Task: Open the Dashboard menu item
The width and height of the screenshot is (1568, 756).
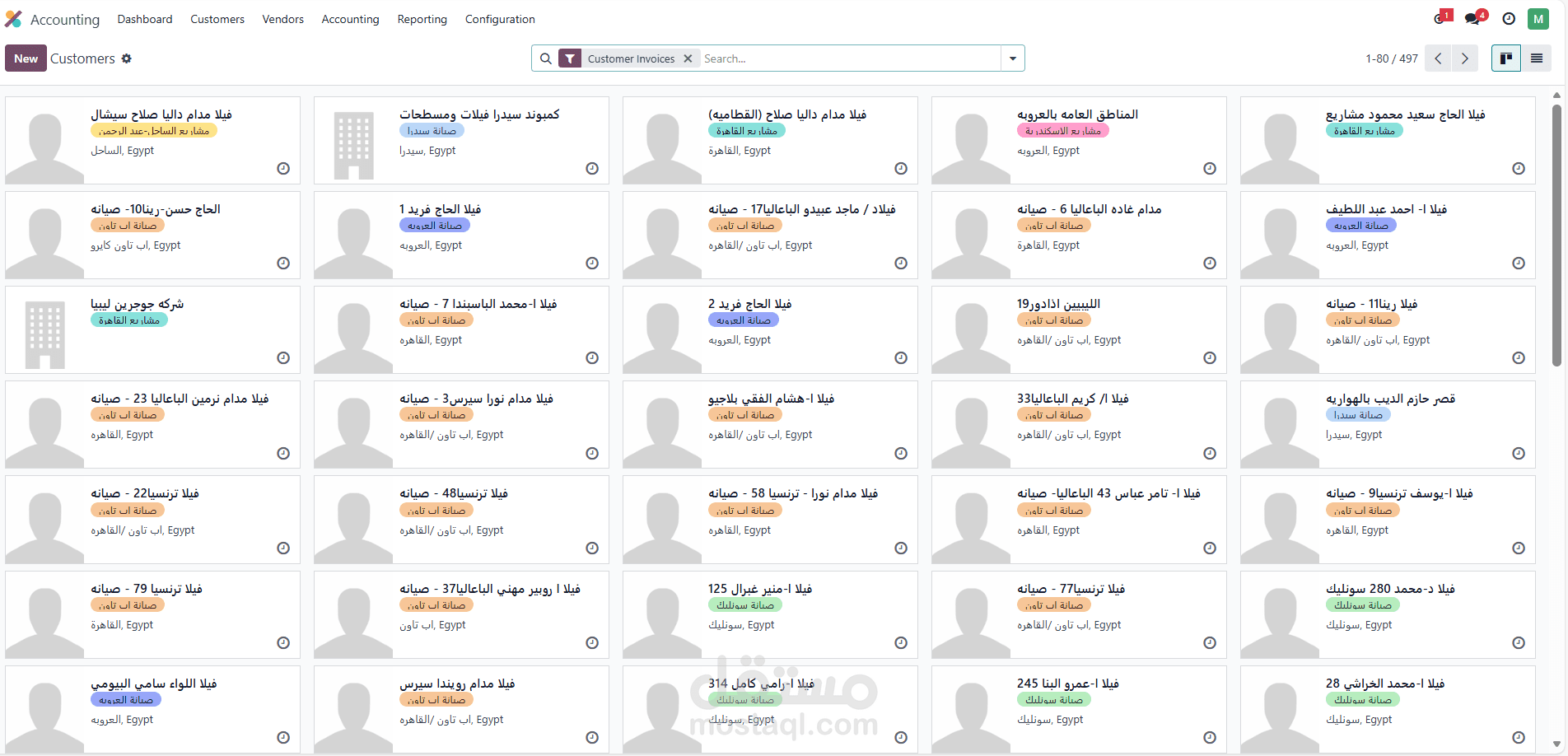Action: 145,19
